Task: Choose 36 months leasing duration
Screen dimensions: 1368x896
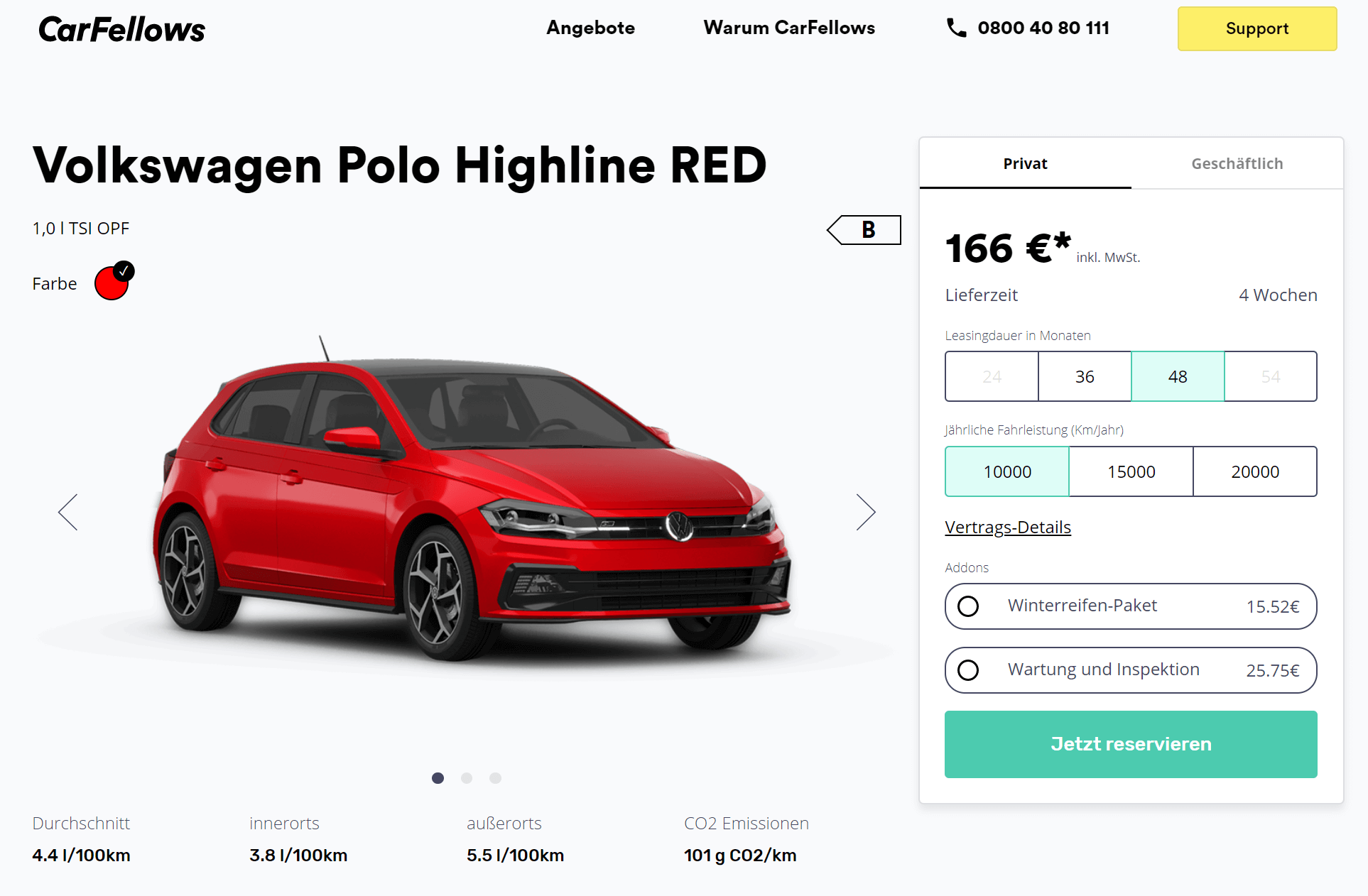Action: (1085, 376)
